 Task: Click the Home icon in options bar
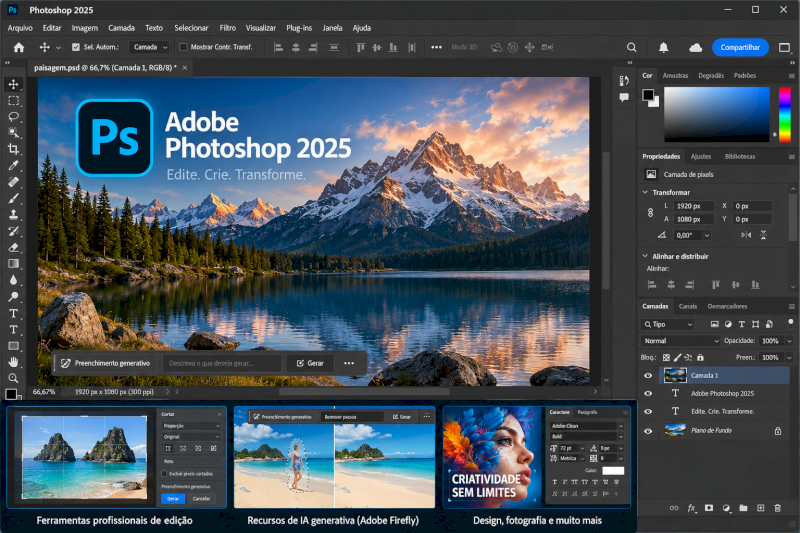point(19,47)
